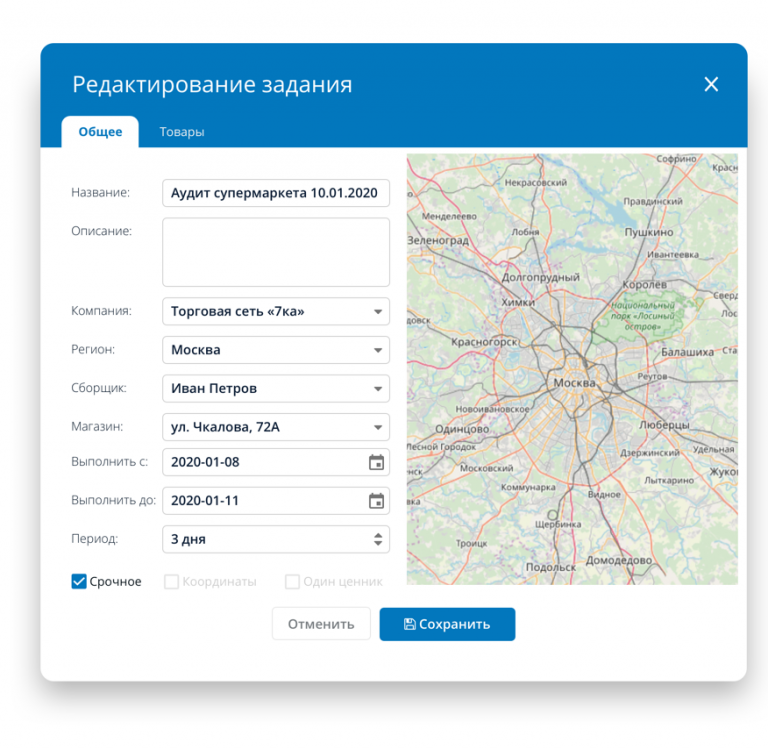Image resolution: width=768 pixels, height=749 pixels.
Task: Click the Выполнить с date field
Action: (x=276, y=462)
